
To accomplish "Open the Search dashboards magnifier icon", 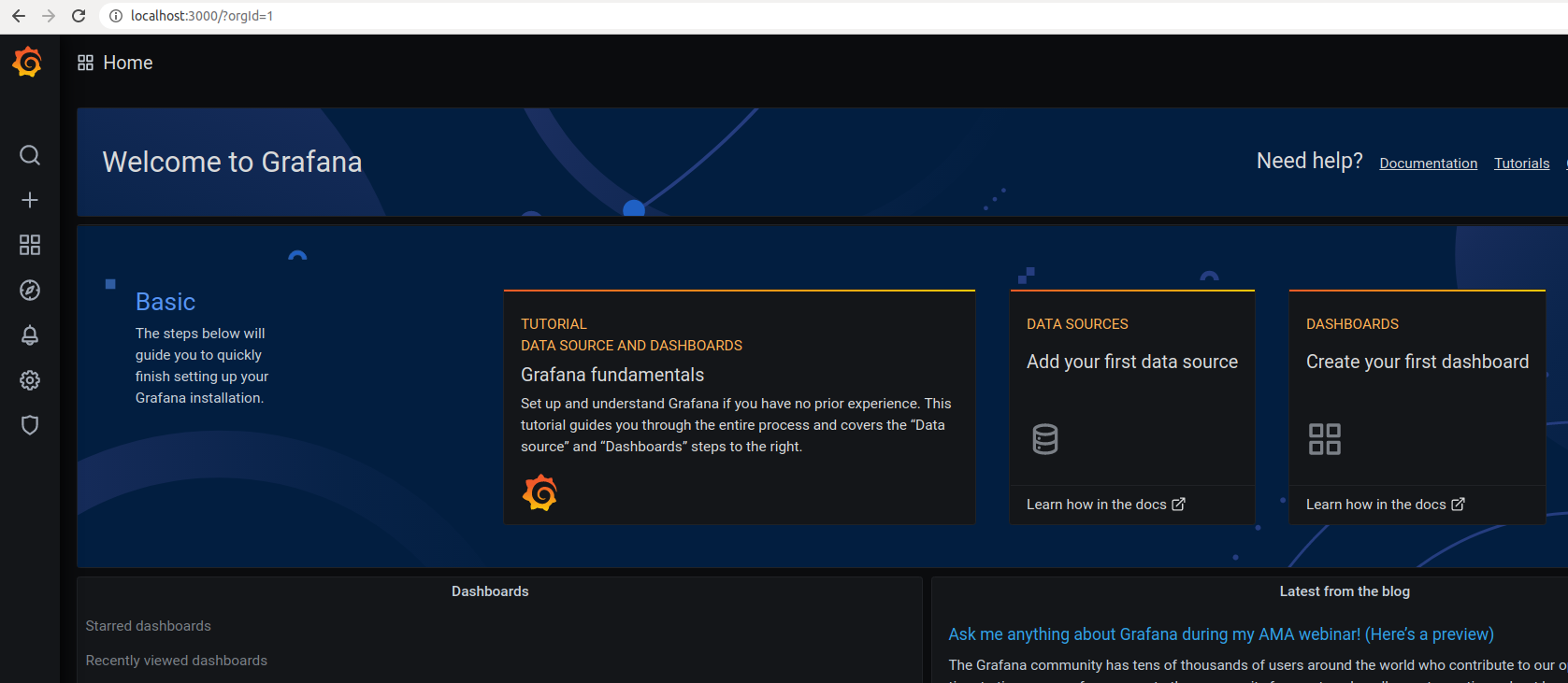I will click(30, 155).
